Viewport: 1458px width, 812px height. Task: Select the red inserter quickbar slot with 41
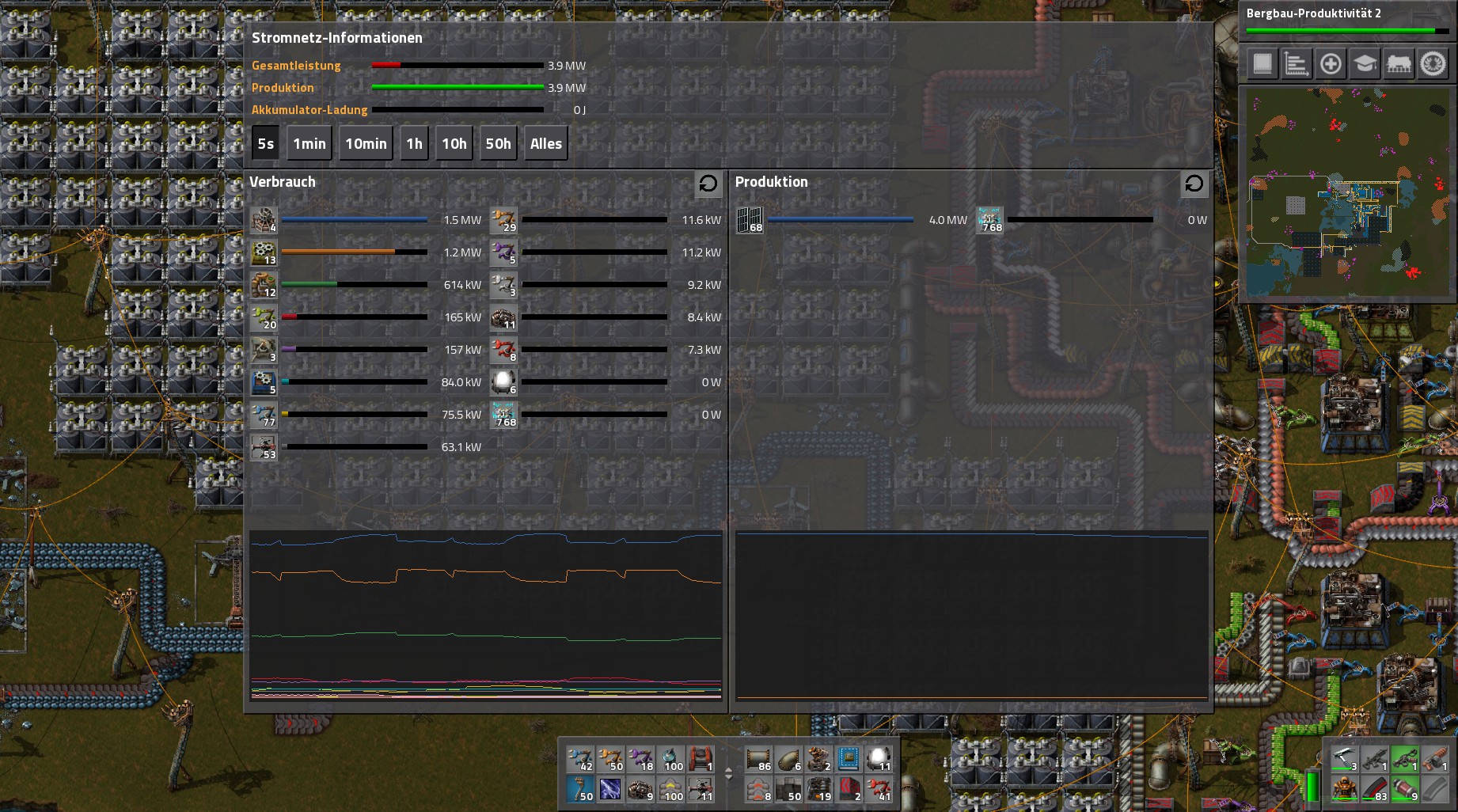point(879,788)
